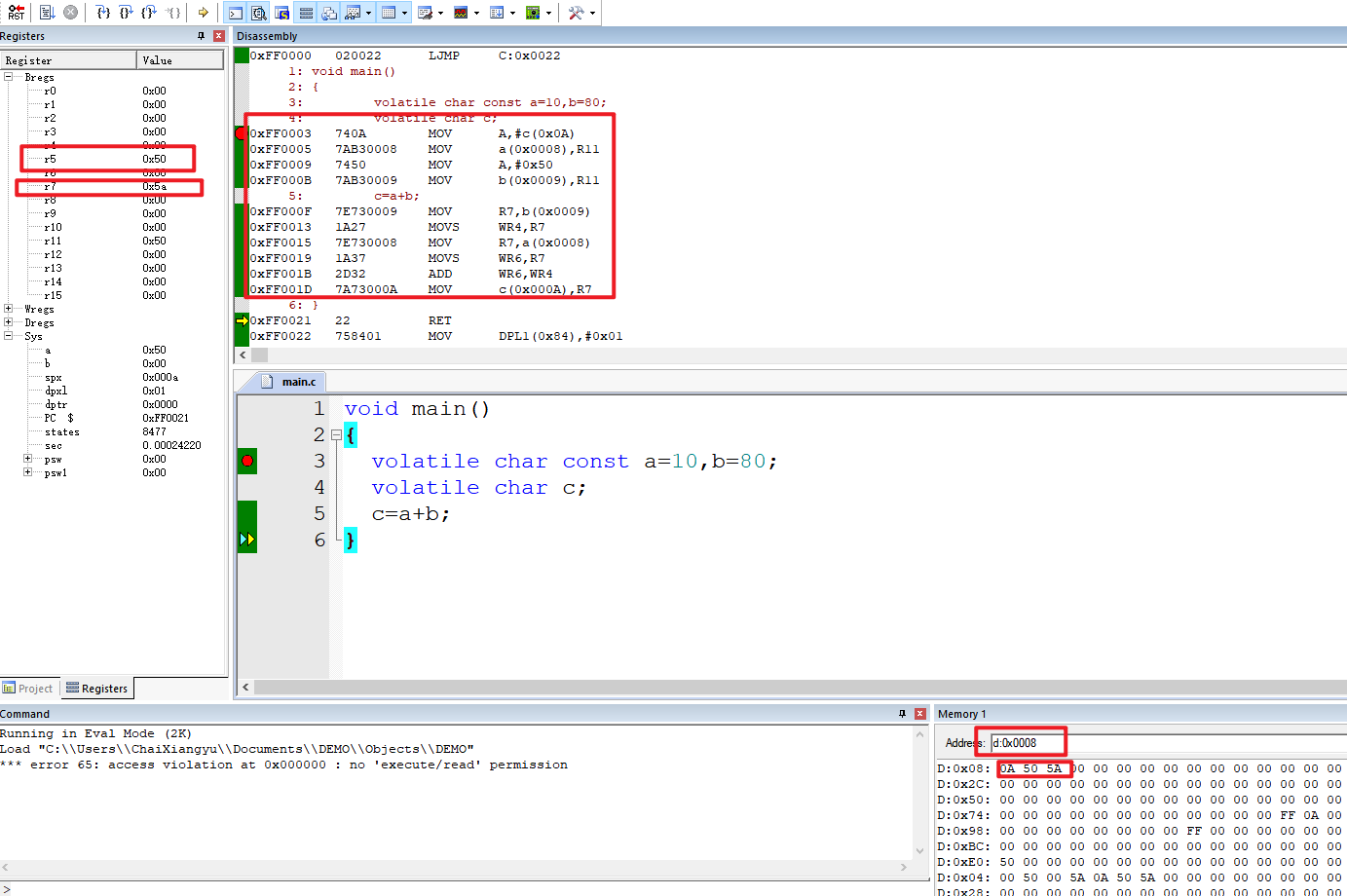Click the Register column header
This screenshot has height=896, width=1347.
click(x=68, y=60)
